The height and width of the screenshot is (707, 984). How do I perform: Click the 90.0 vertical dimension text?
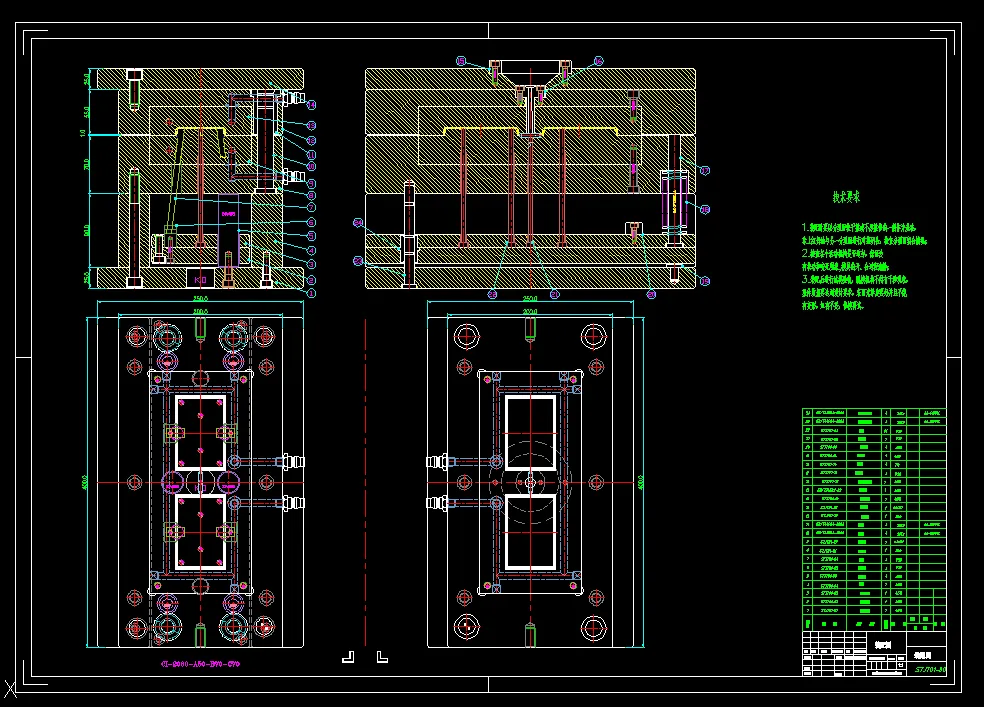click(x=86, y=230)
